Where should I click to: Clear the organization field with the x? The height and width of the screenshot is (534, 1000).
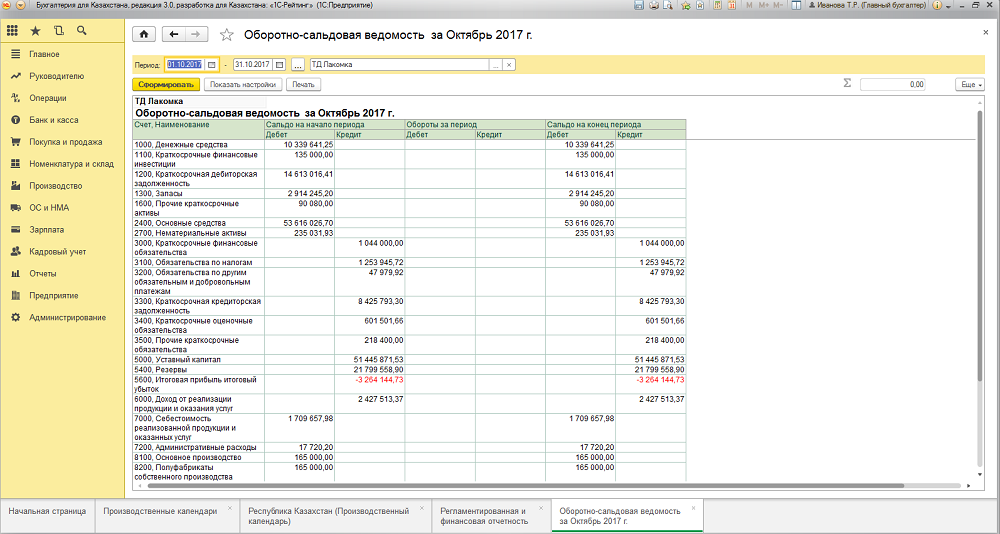509,64
